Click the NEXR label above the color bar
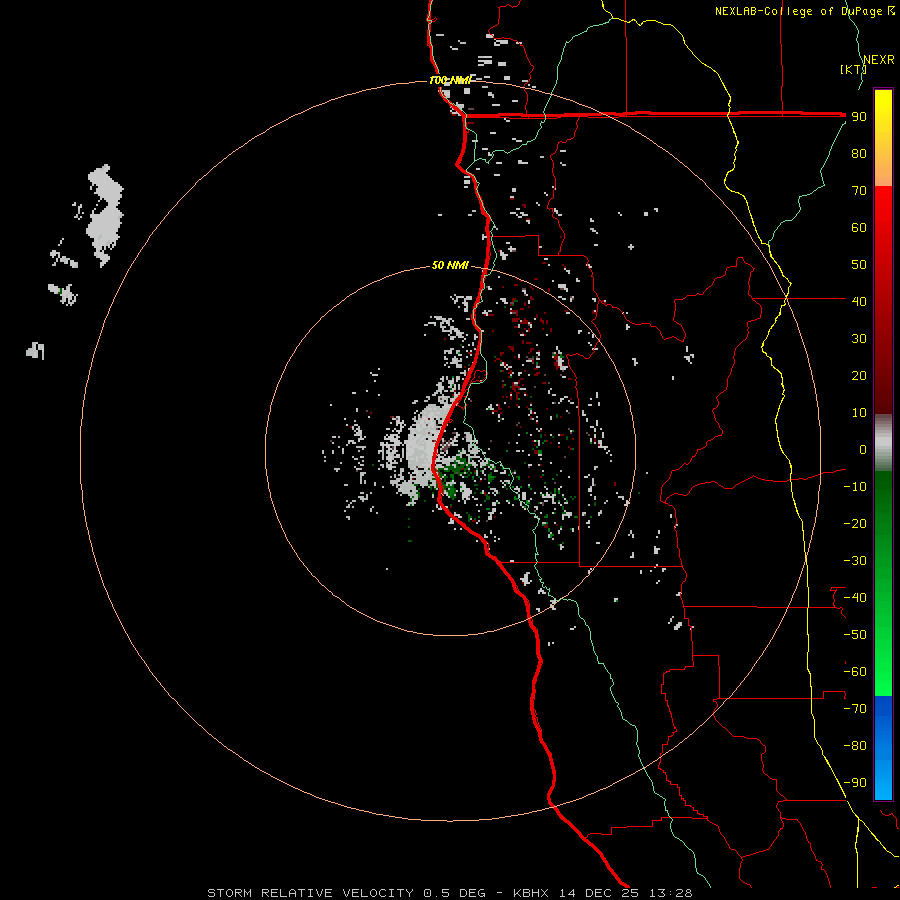The image size is (900, 900). [879, 60]
